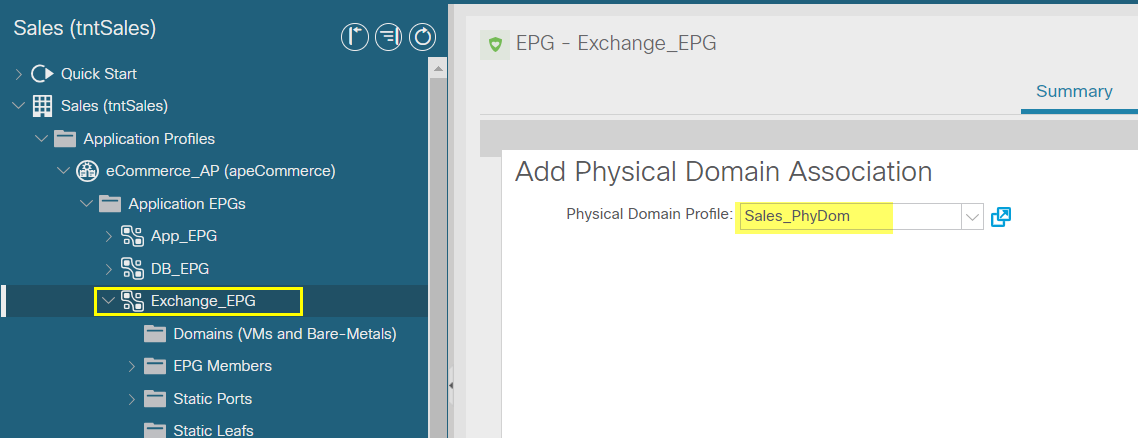The width and height of the screenshot is (1138, 438).
Task: Click the first round navigation pane toolbar icon
Action: (x=355, y=36)
